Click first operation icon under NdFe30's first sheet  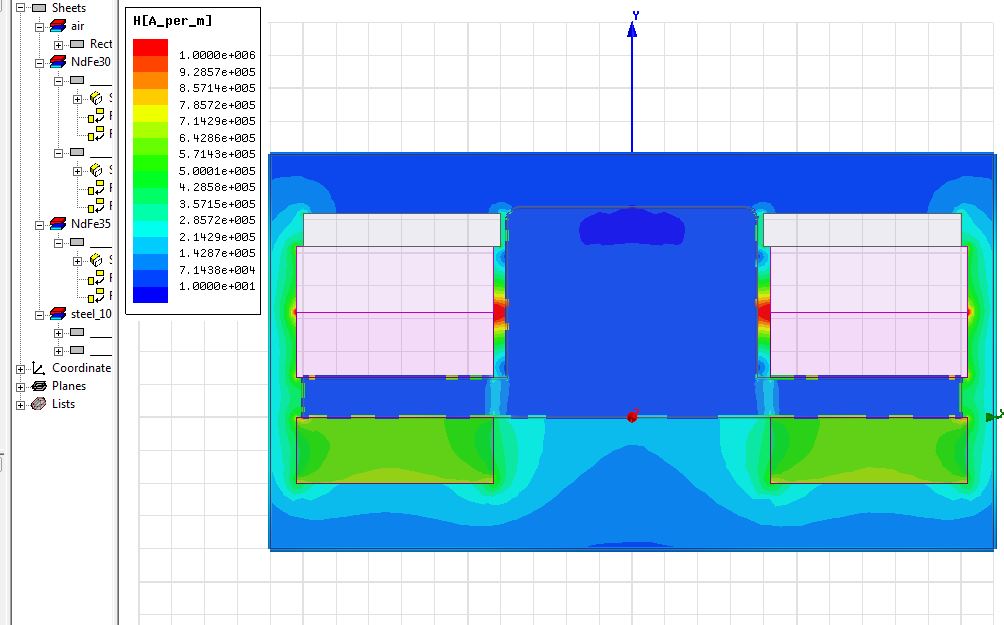[x=96, y=117]
